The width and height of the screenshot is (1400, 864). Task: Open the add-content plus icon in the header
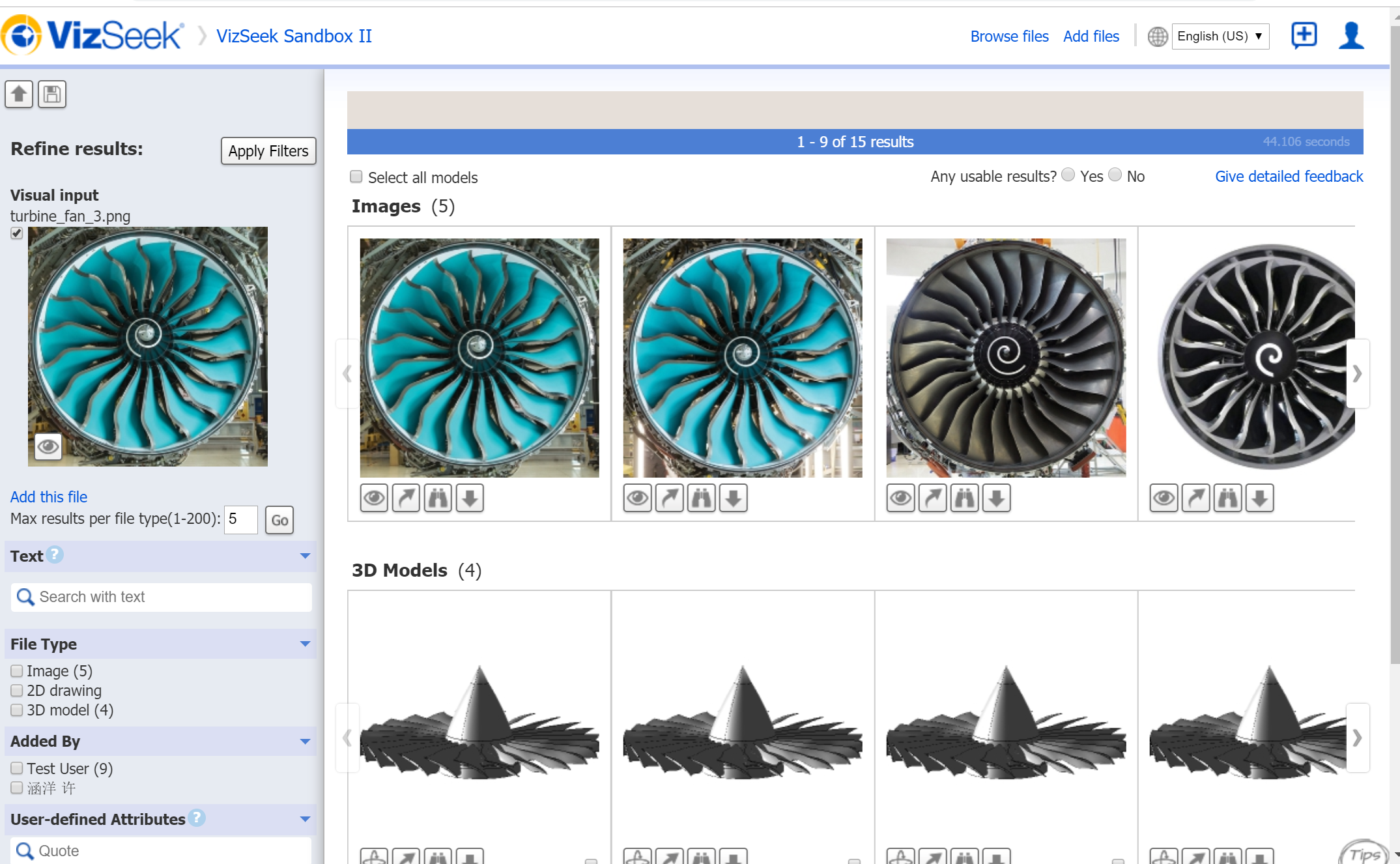[1304, 36]
